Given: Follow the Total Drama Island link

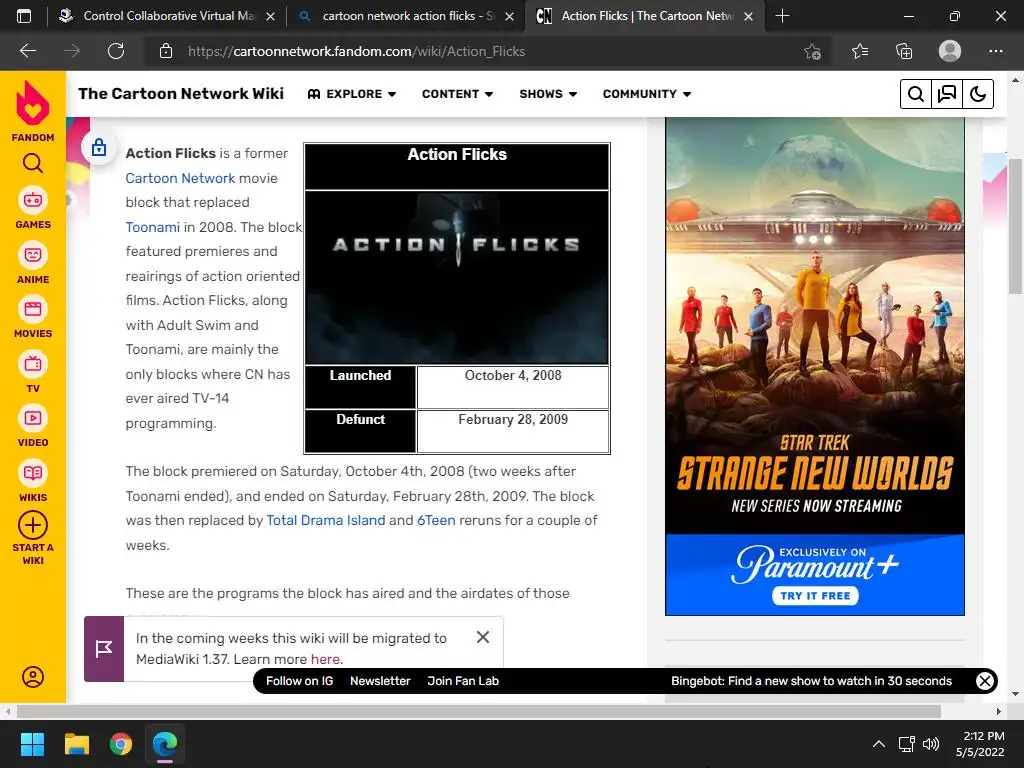Looking at the screenshot, I should click(326, 520).
